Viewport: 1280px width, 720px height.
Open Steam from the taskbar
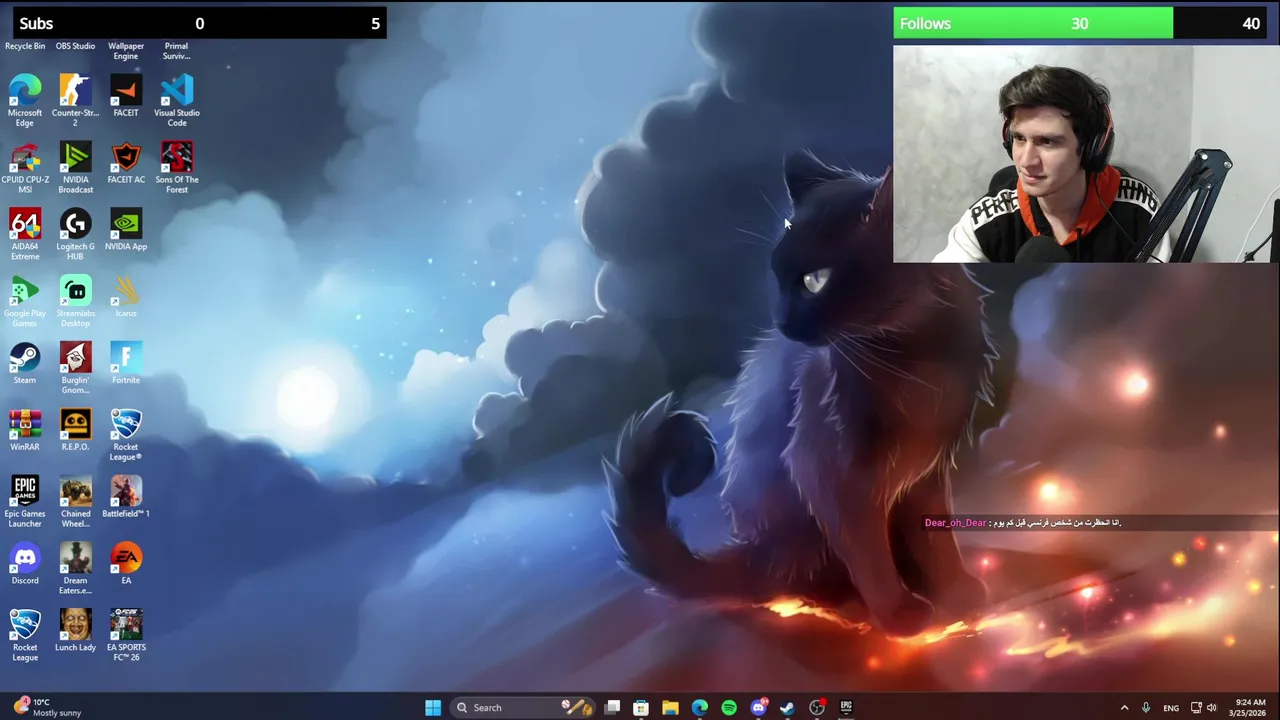tap(787, 707)
